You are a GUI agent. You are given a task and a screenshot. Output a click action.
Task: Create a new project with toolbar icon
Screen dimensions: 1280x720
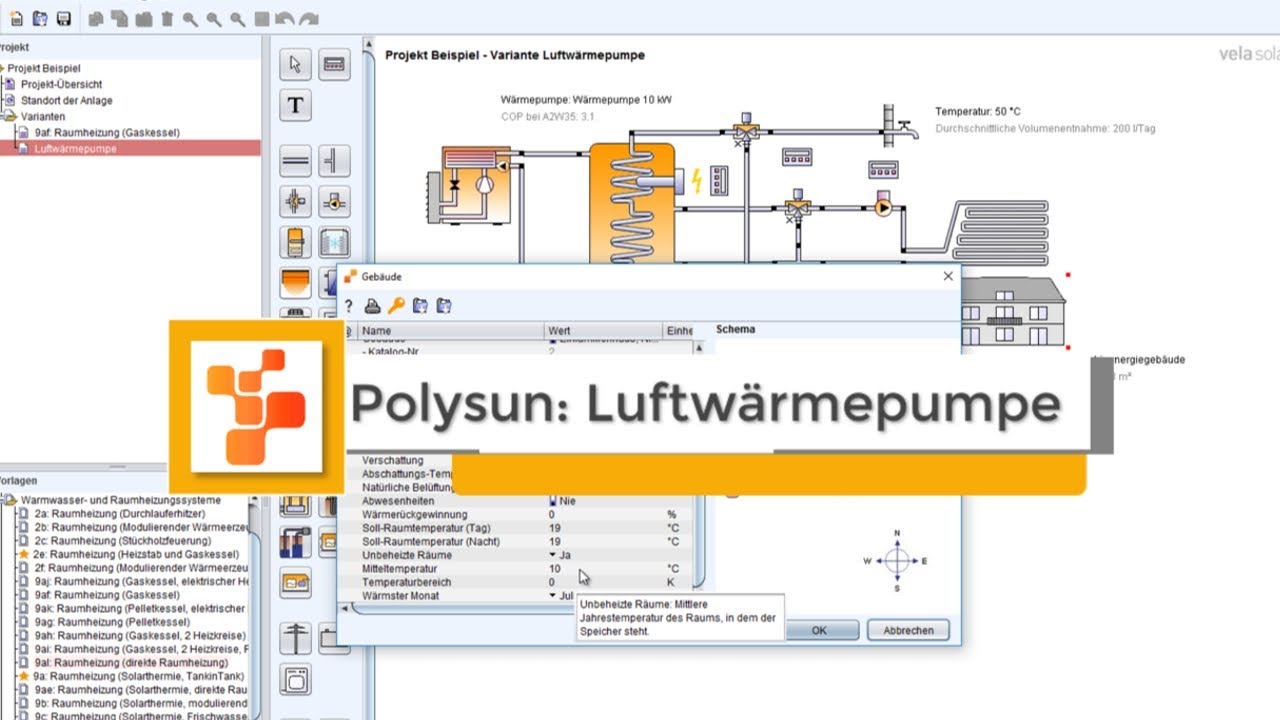16,18
